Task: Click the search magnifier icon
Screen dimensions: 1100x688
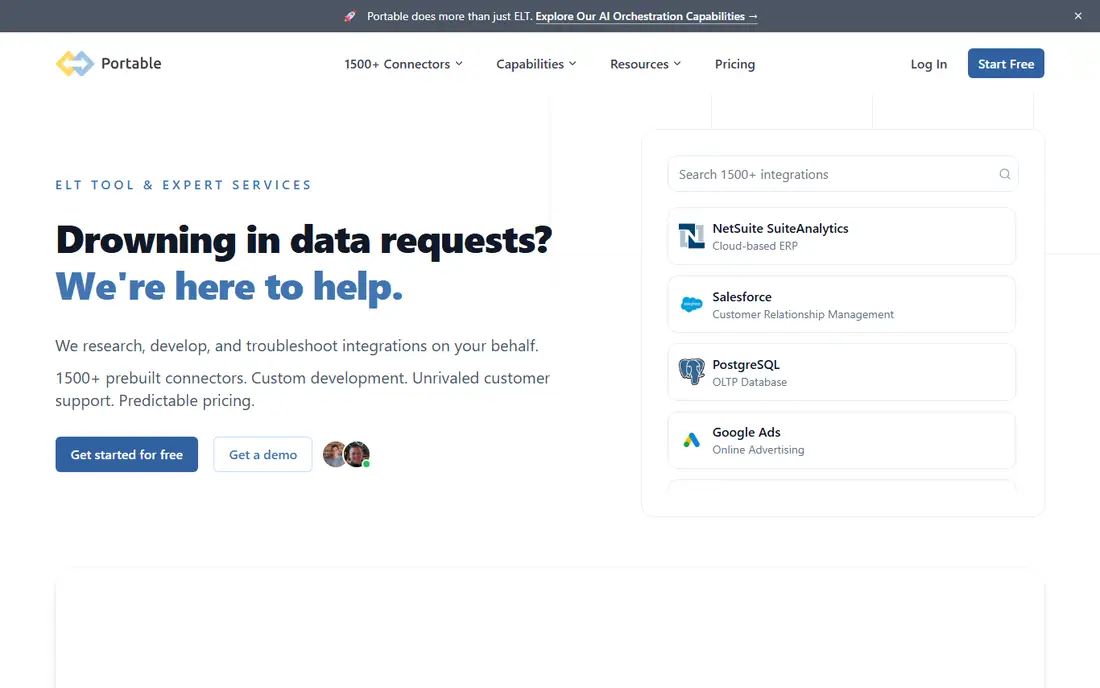Action: [1005, 174]
